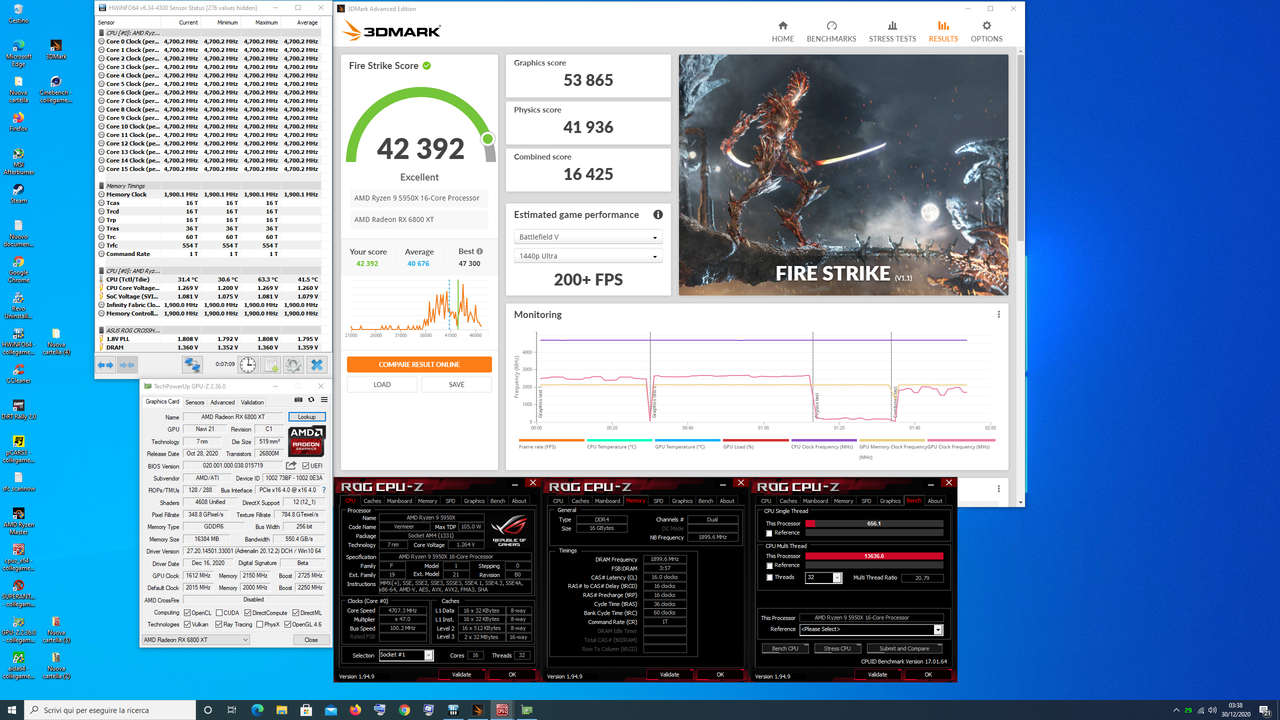The height and width of the screenshot is (720, 1280).
Task: Open HWiNFO sensor settings gear
Action: click(294, 365)
